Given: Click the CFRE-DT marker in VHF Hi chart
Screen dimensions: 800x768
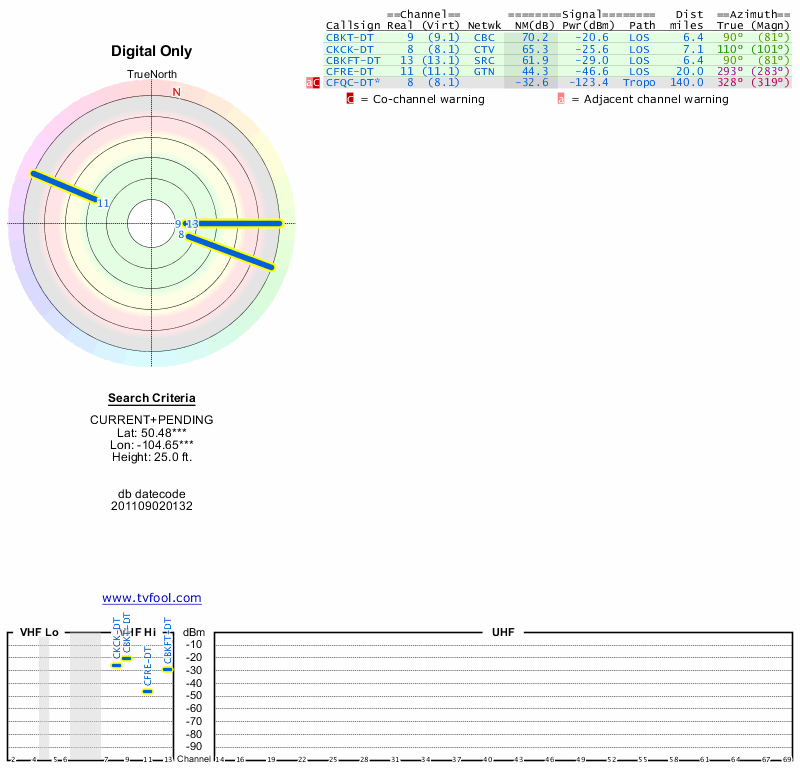Looking at the screenshot, I should (x=147, y=691).
